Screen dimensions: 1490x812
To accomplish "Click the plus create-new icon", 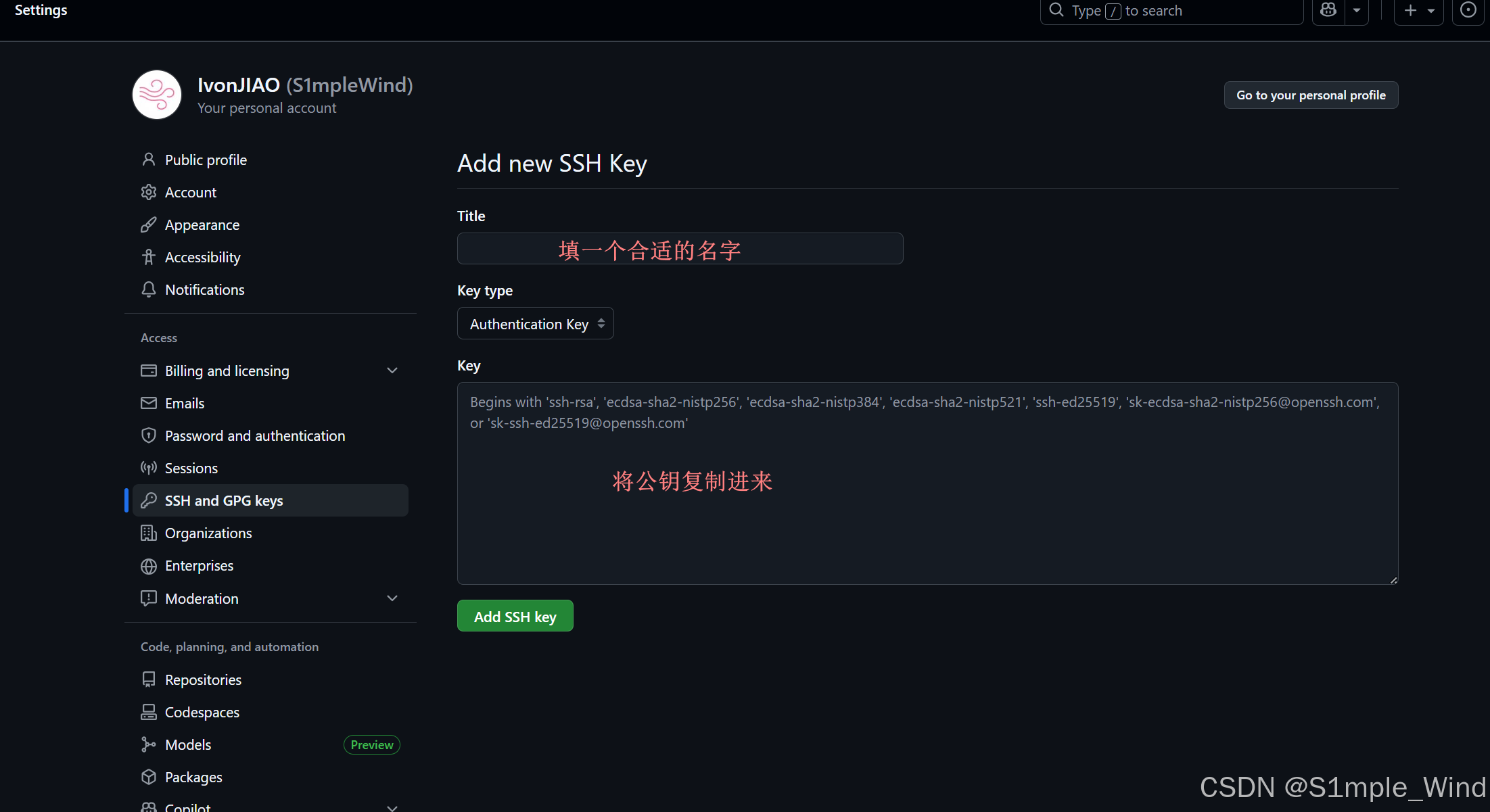I will pos(1410,10).
